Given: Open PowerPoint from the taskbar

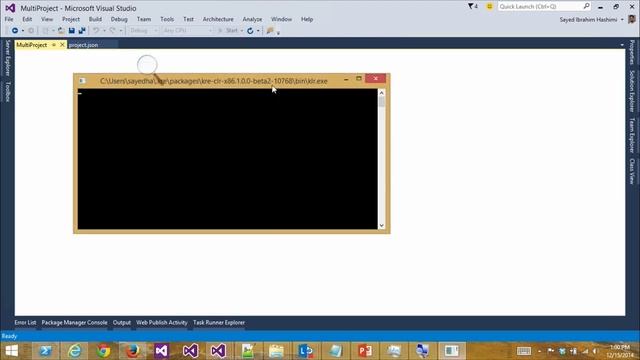Looking at the screenshot, I should tap(364, 351).
